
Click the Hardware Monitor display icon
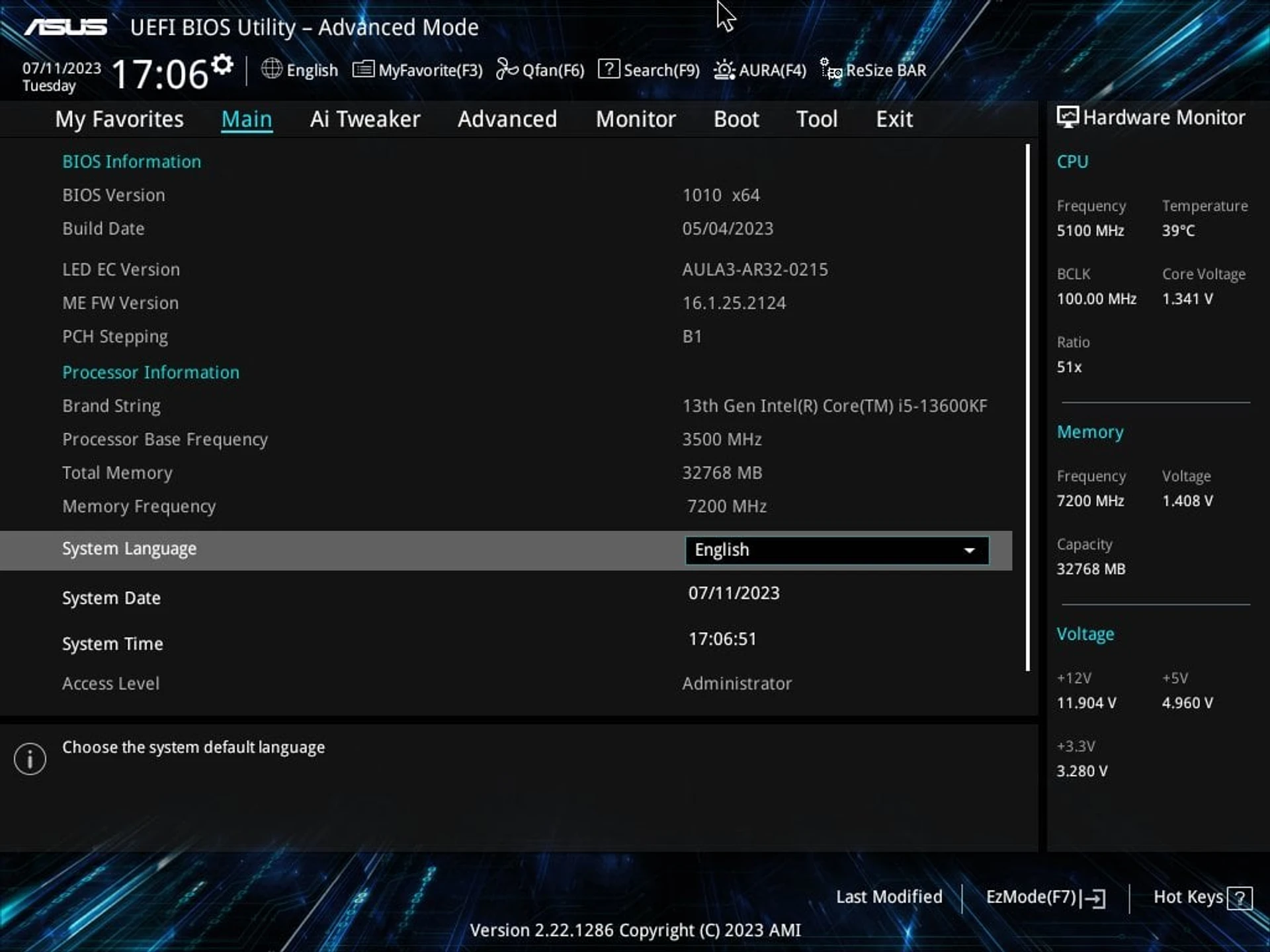(x=1068, y=117)
